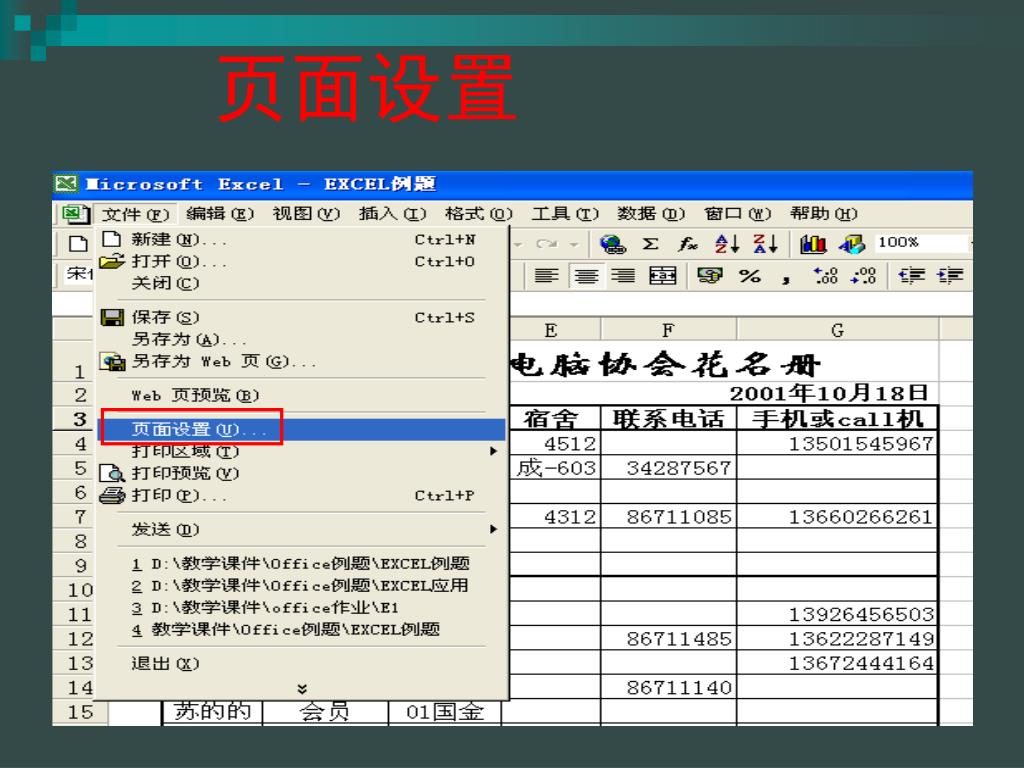The height and width of the screenshot is (768, 1024).
Task: Open the Redo history dropdown arrow
Action: click(x=573, y=245)
